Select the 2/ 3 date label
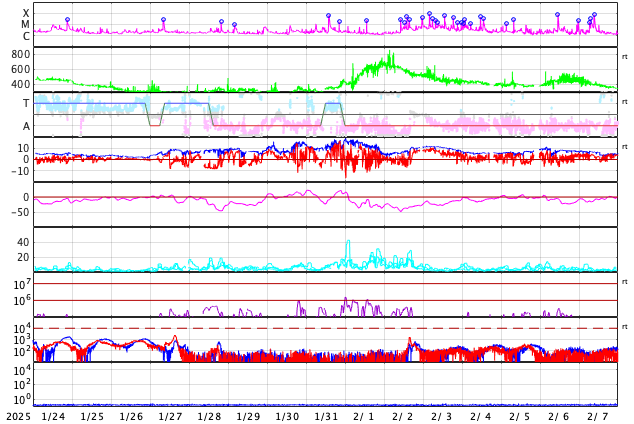The image size is (634, 424). [x=442, y=416]
